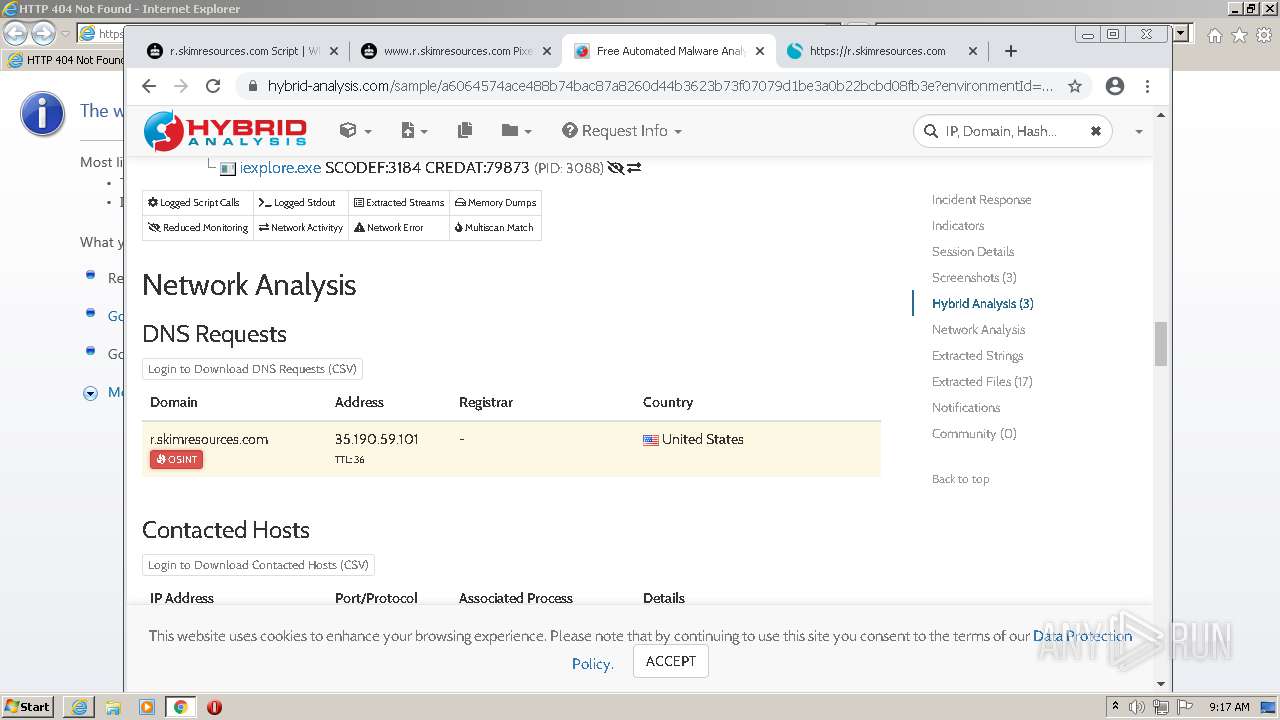The height and width of the screenshot is (720, 1280).
Task: Go to Community (0) section
Action: click(x=974, y=434)
